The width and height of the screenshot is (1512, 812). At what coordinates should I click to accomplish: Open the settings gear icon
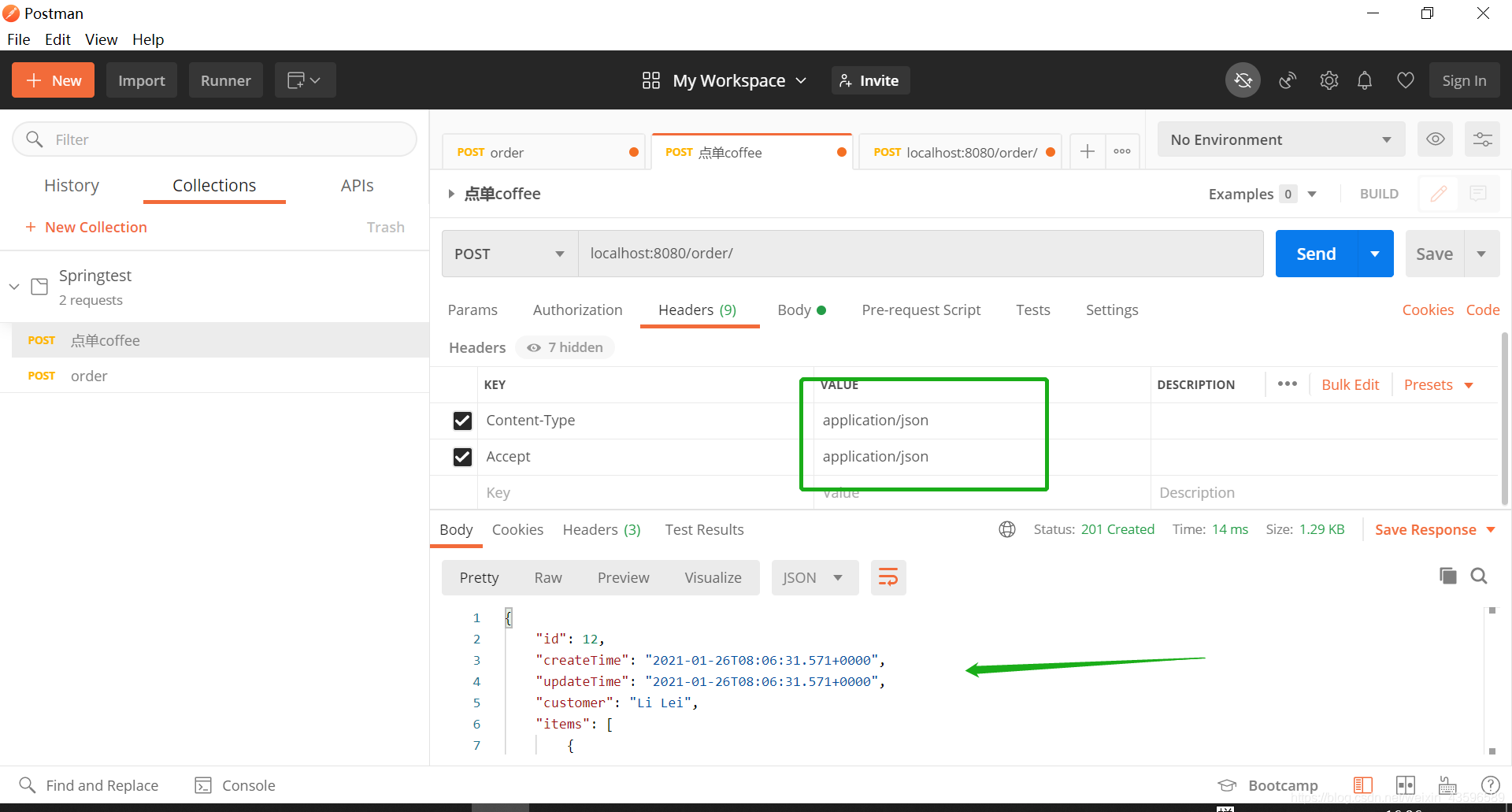coord(1329,80)
